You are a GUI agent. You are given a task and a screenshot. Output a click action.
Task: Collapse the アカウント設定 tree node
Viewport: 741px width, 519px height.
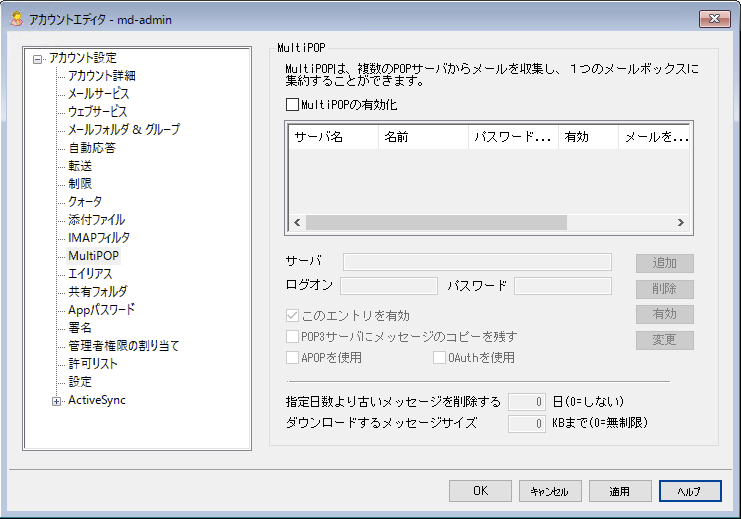(x=38, y=58)
